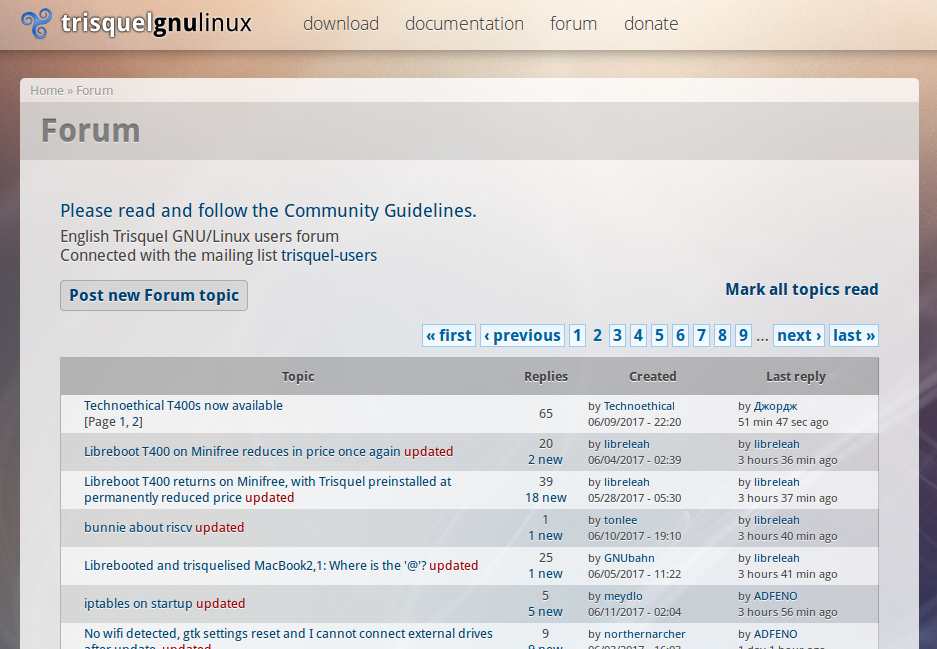Open page 1 of the Technoethical T400s topic
The height and width of the screenshot is (649, 937).
point(124,422)
